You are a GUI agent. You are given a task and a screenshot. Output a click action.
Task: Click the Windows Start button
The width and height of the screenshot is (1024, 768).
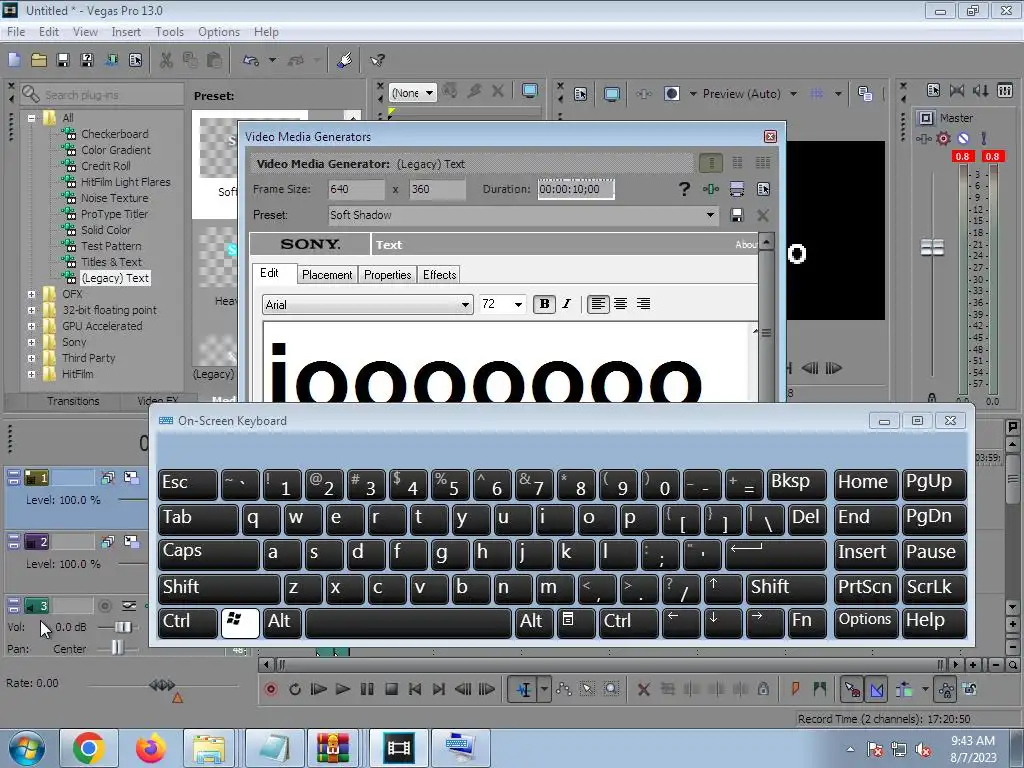(x=27, y=748)
